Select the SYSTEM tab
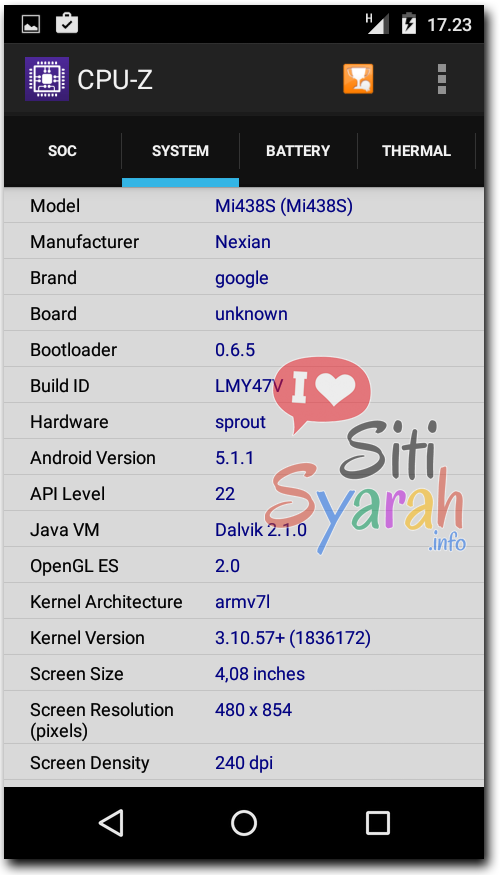 tap(180, 151)
